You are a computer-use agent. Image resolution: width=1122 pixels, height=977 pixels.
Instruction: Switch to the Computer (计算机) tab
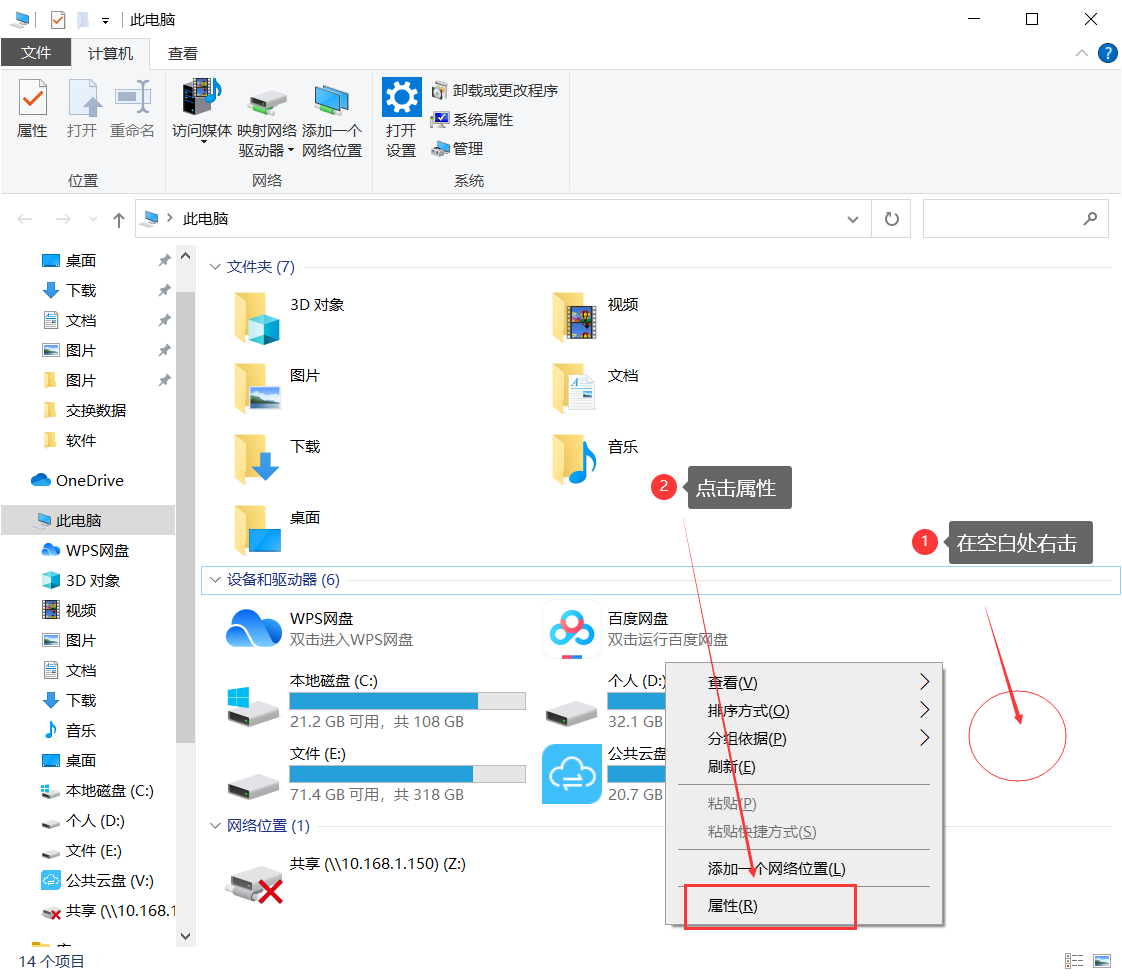coord(110,54)
